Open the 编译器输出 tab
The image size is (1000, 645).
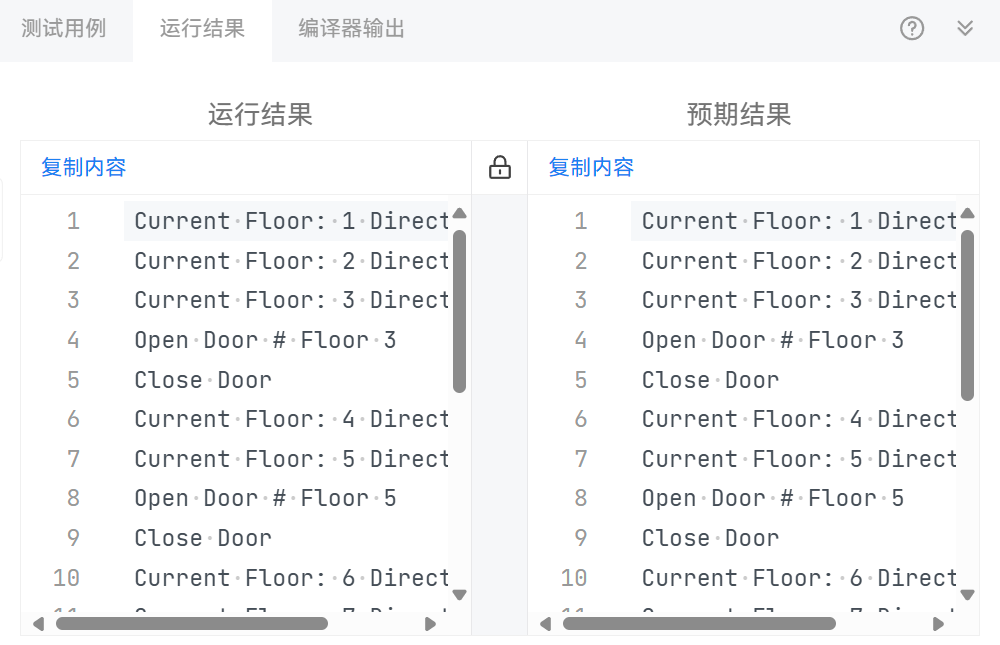(352, 28)
